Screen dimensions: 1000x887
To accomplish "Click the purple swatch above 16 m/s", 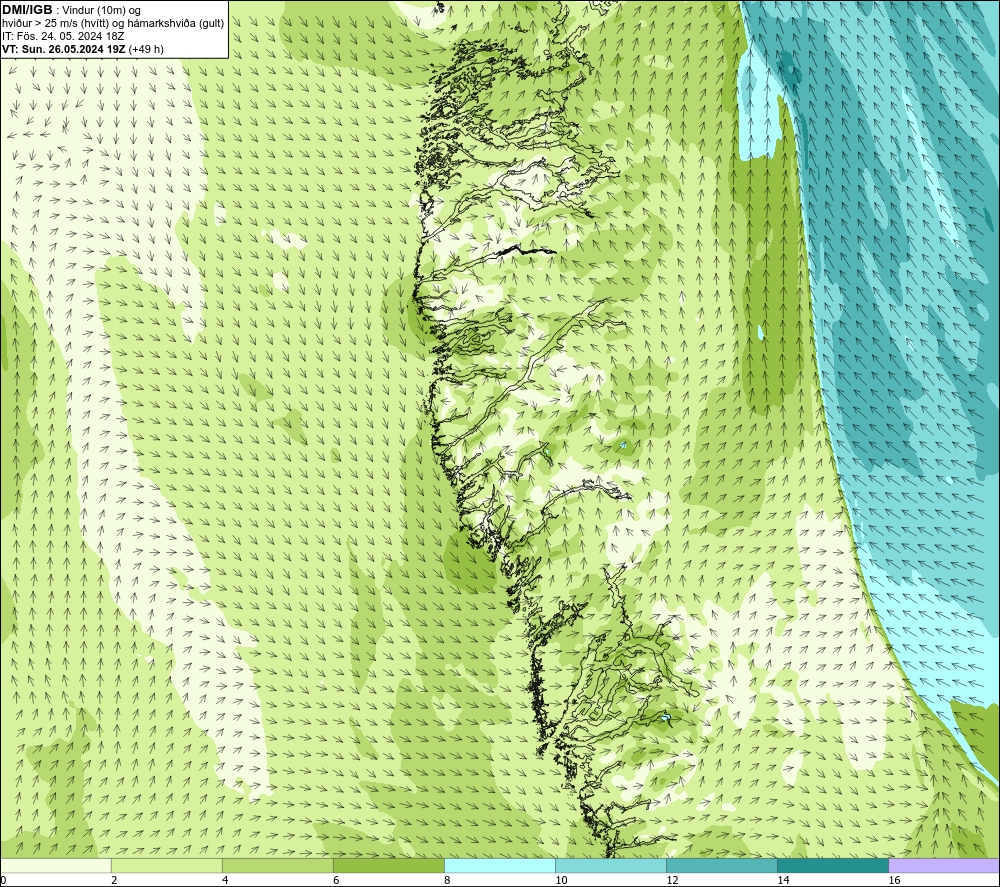I will (944, 865).
